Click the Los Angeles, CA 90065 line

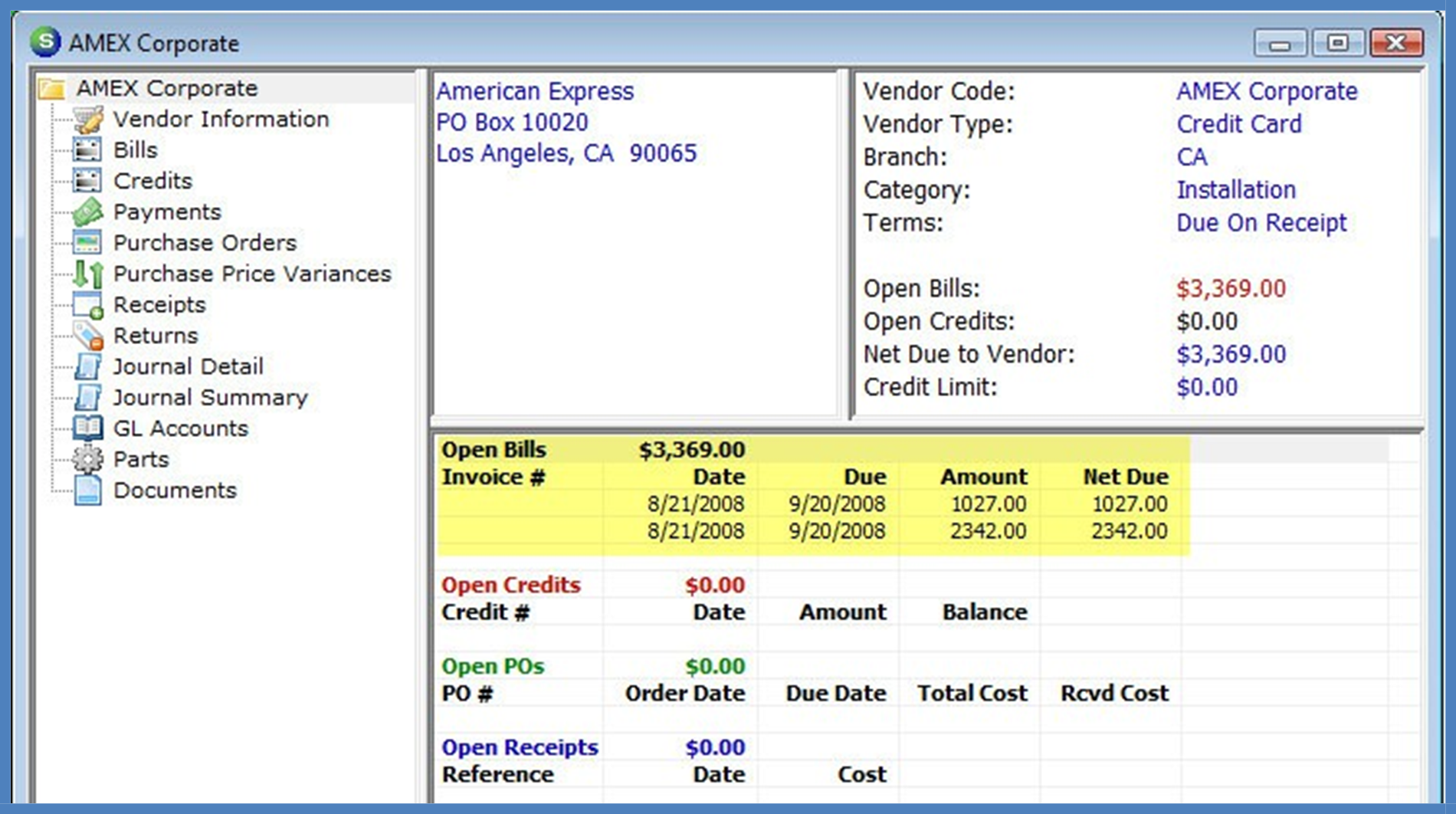pos(566,153)
